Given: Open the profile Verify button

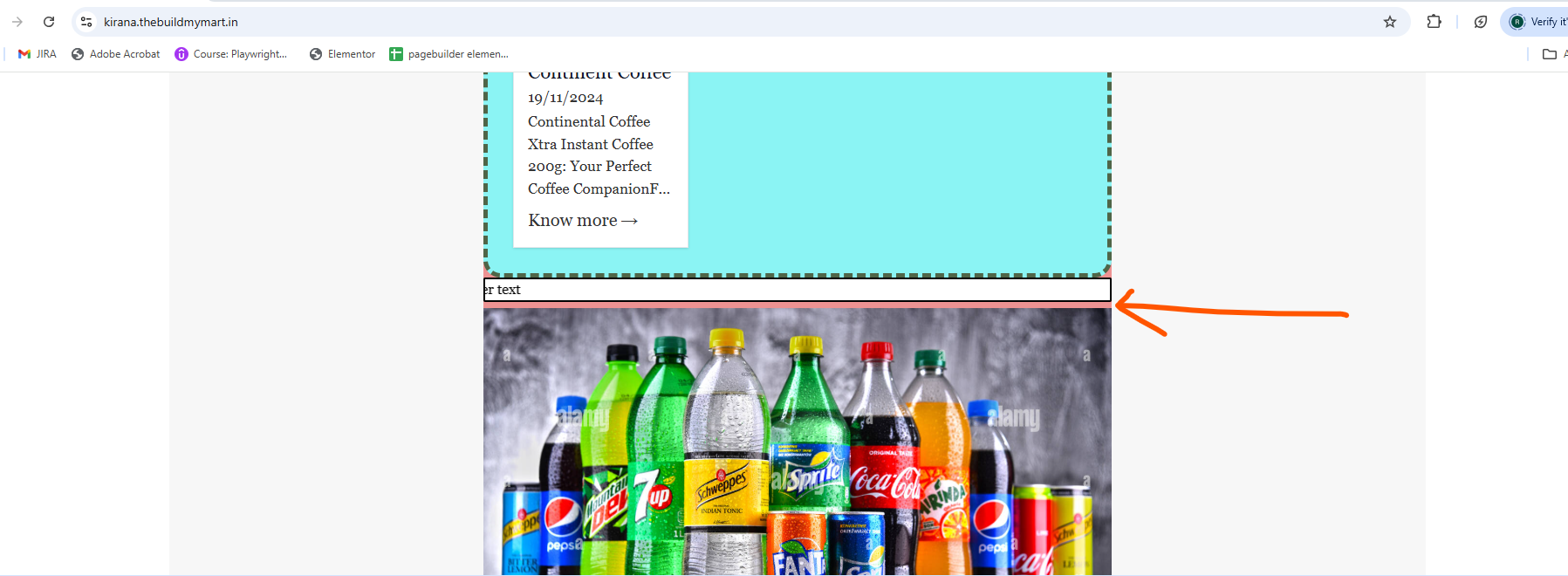Looking at the screenshot, I should [x=1537, y=22].
